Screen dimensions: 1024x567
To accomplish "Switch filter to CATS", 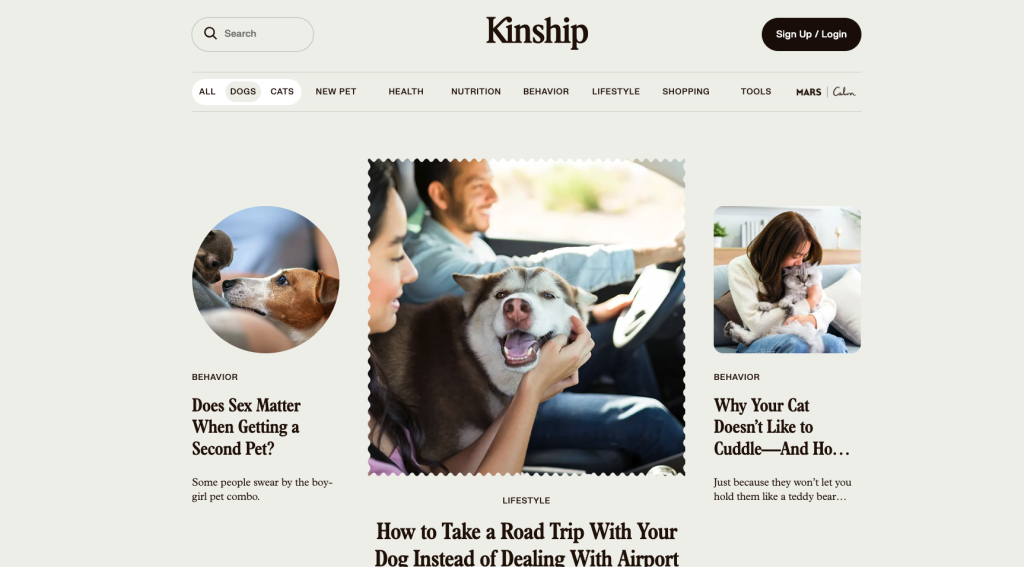I will tap(282, 91).
